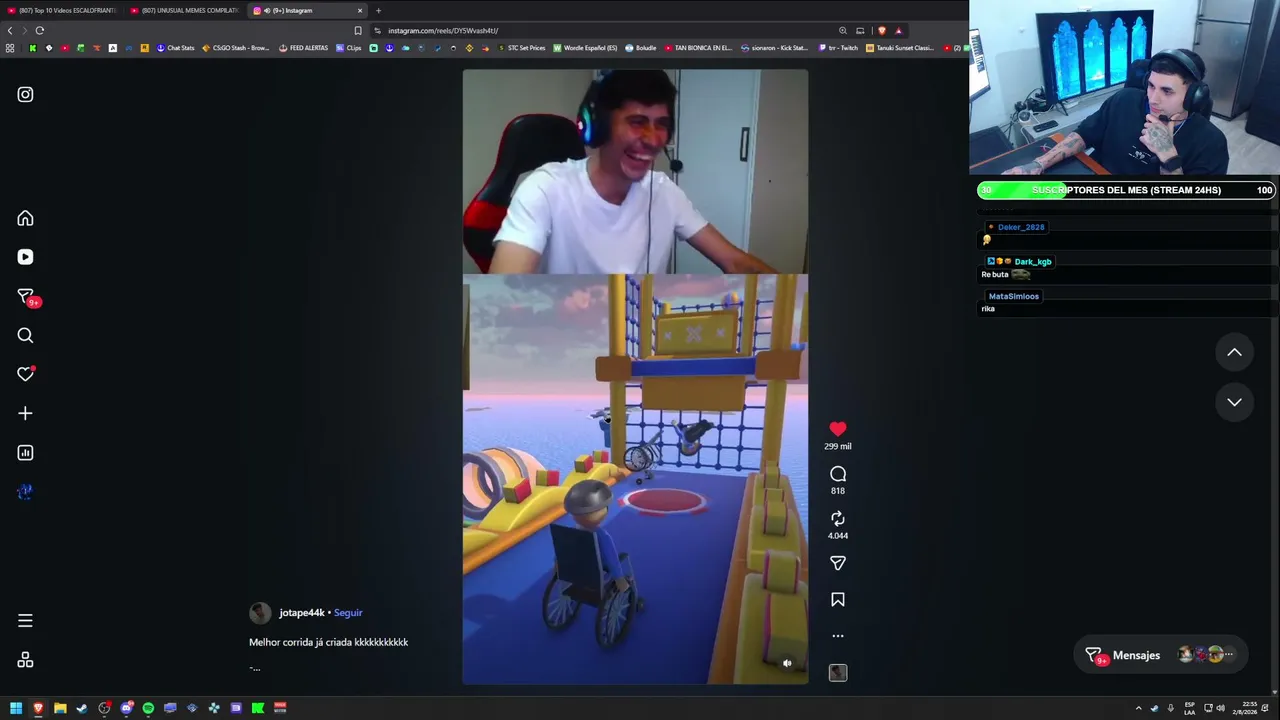Open the Reels icon in sidebar
This screenshot has height=720, width=1280.
25,257
